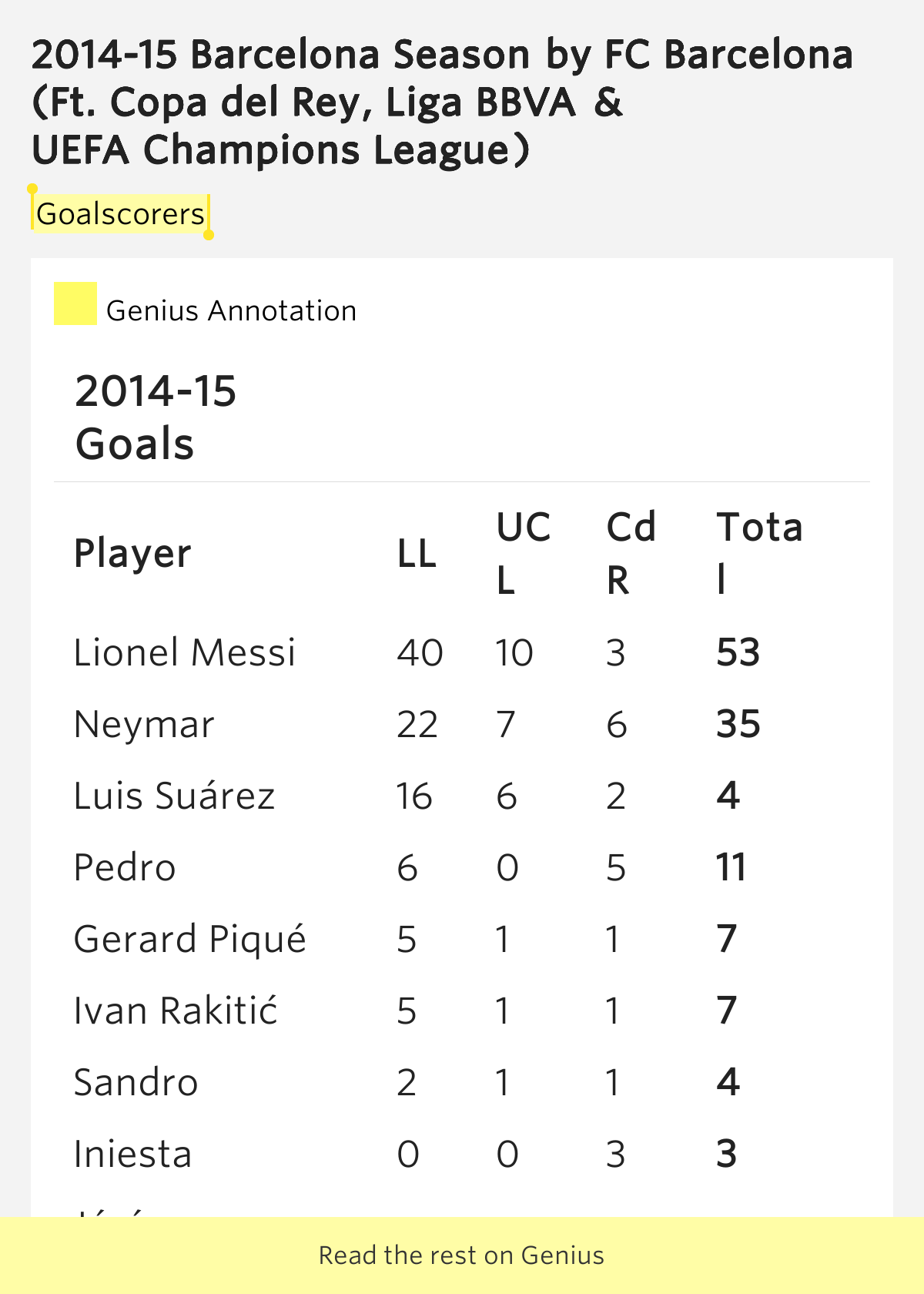924x1294 pixels.
Task: Click the Player column header
Action: click(x=132, y=553)
